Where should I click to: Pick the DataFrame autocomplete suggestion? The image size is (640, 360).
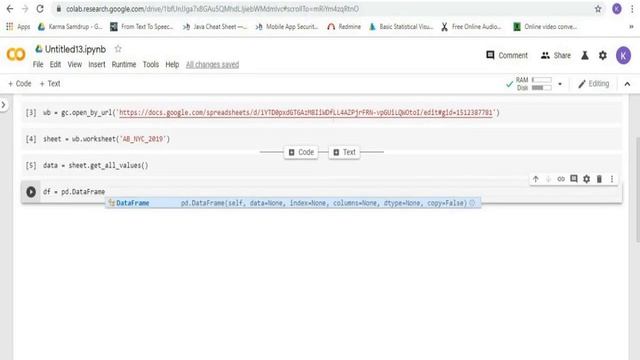(293, 203)
